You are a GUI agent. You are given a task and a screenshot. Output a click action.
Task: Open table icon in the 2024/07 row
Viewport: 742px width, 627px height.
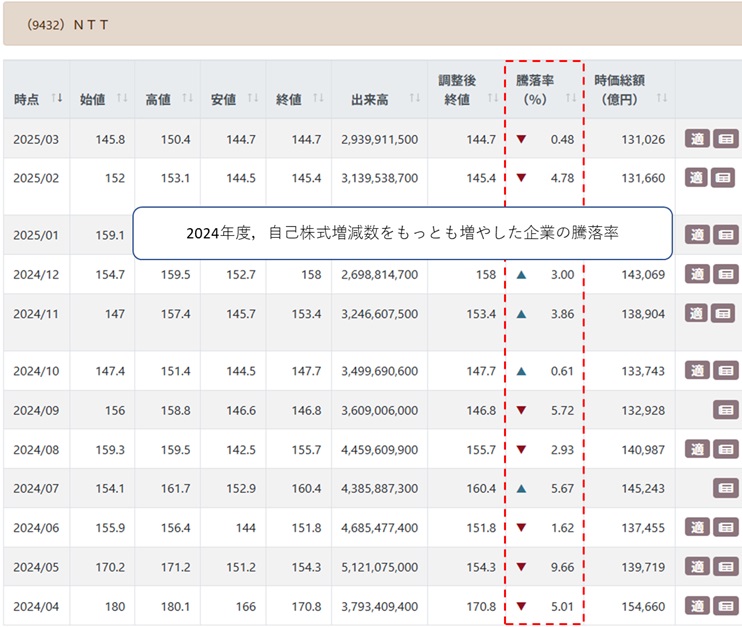pos(725,488)
